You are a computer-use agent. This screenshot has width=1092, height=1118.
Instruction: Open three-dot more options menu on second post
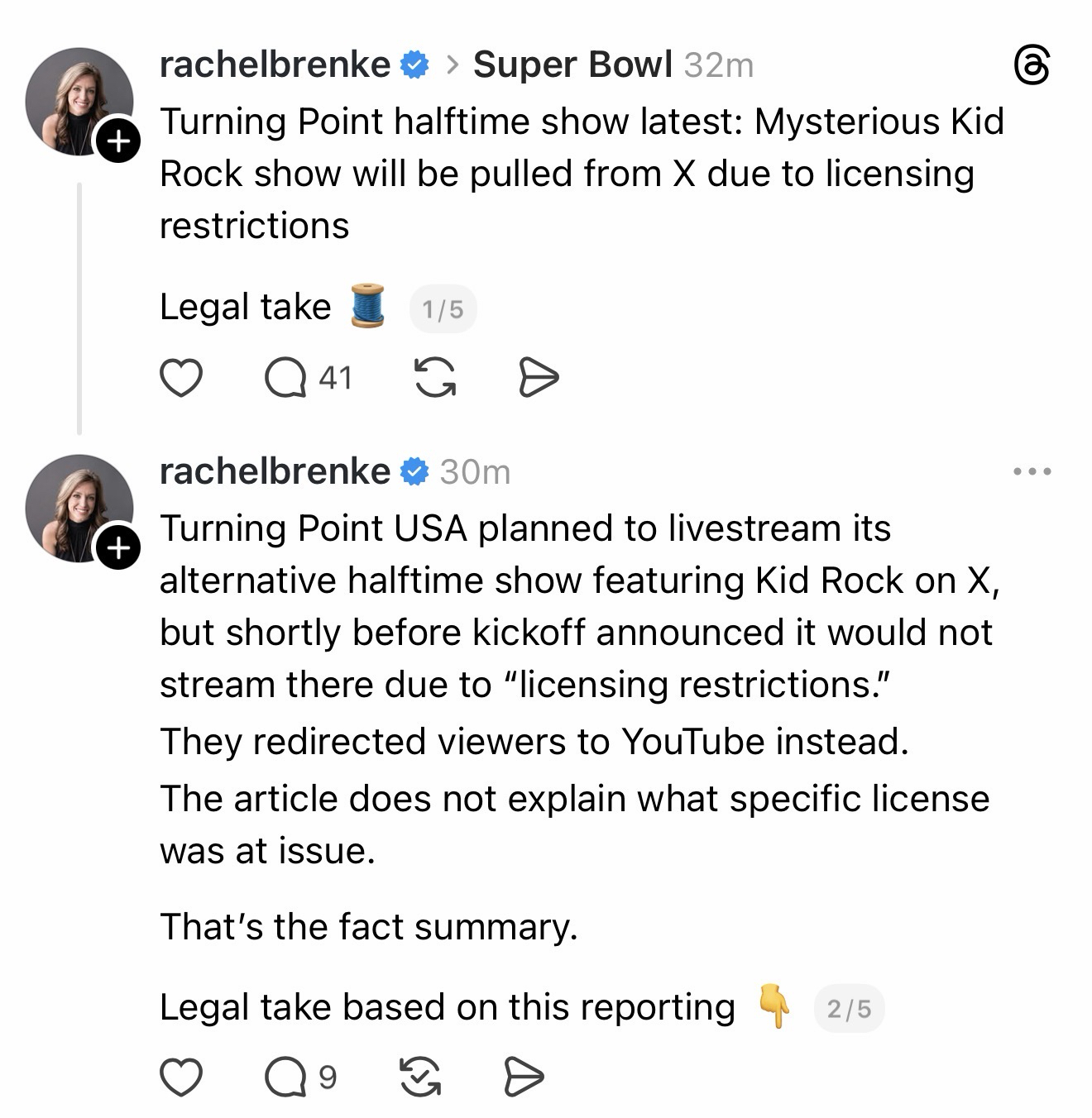1032,472
